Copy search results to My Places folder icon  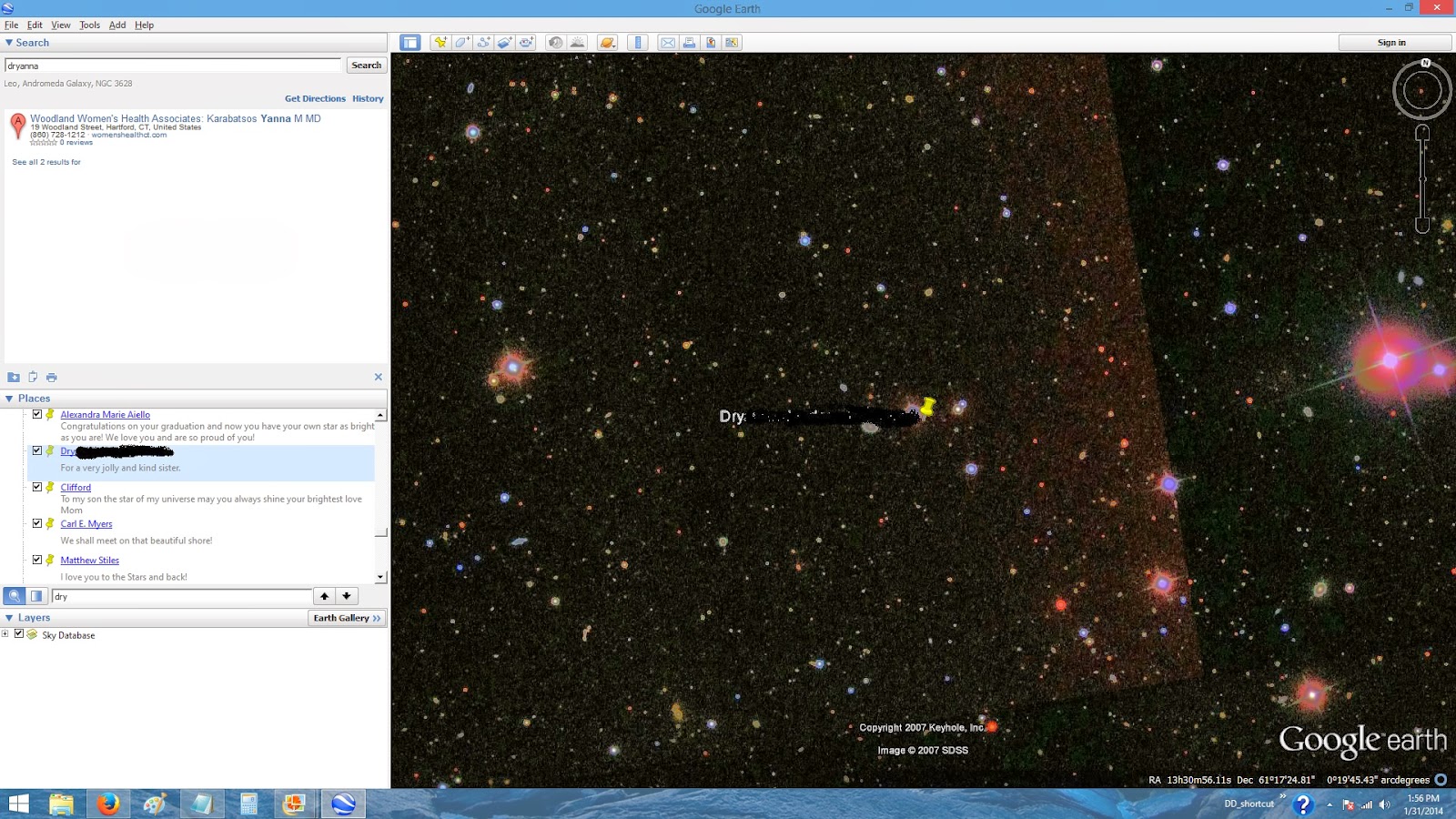[x=14, y=377]
